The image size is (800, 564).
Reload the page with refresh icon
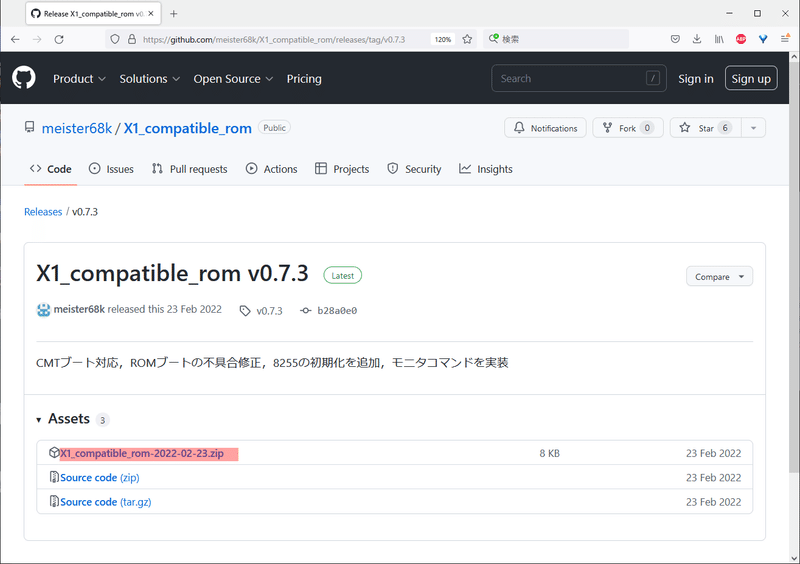59,39
